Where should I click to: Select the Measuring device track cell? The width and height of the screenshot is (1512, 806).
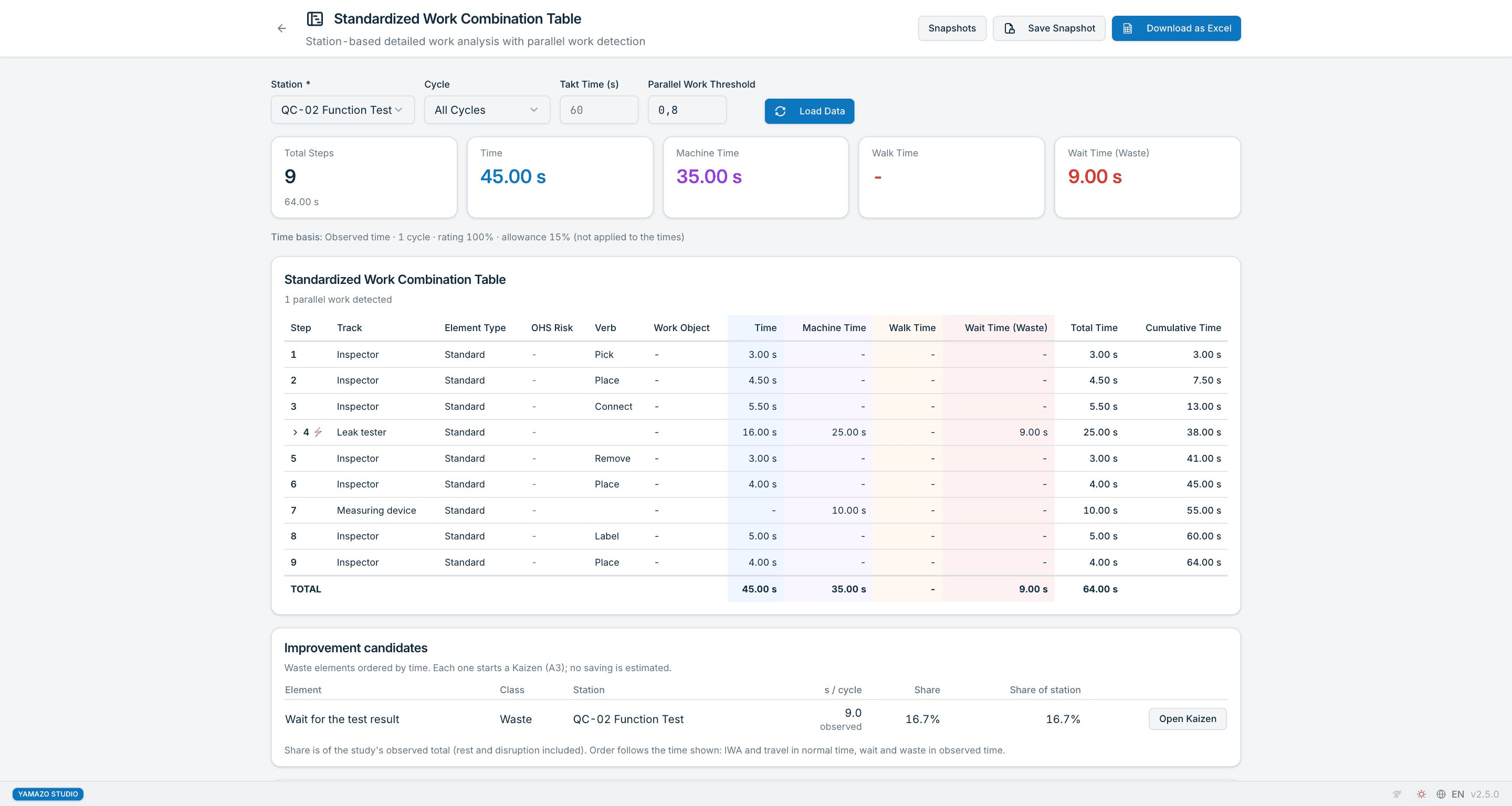pos(376,511)
